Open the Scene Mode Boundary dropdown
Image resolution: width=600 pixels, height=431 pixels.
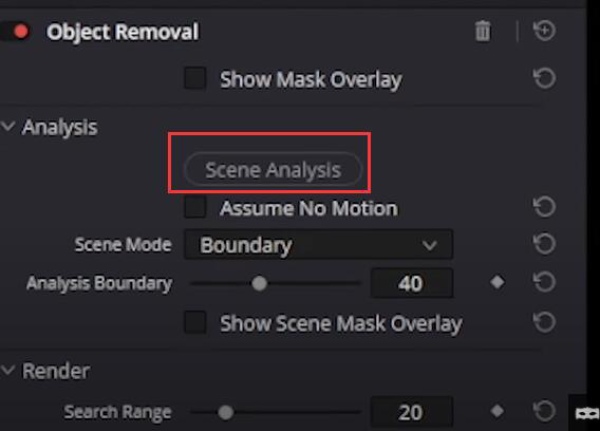(x=319, y=245)
